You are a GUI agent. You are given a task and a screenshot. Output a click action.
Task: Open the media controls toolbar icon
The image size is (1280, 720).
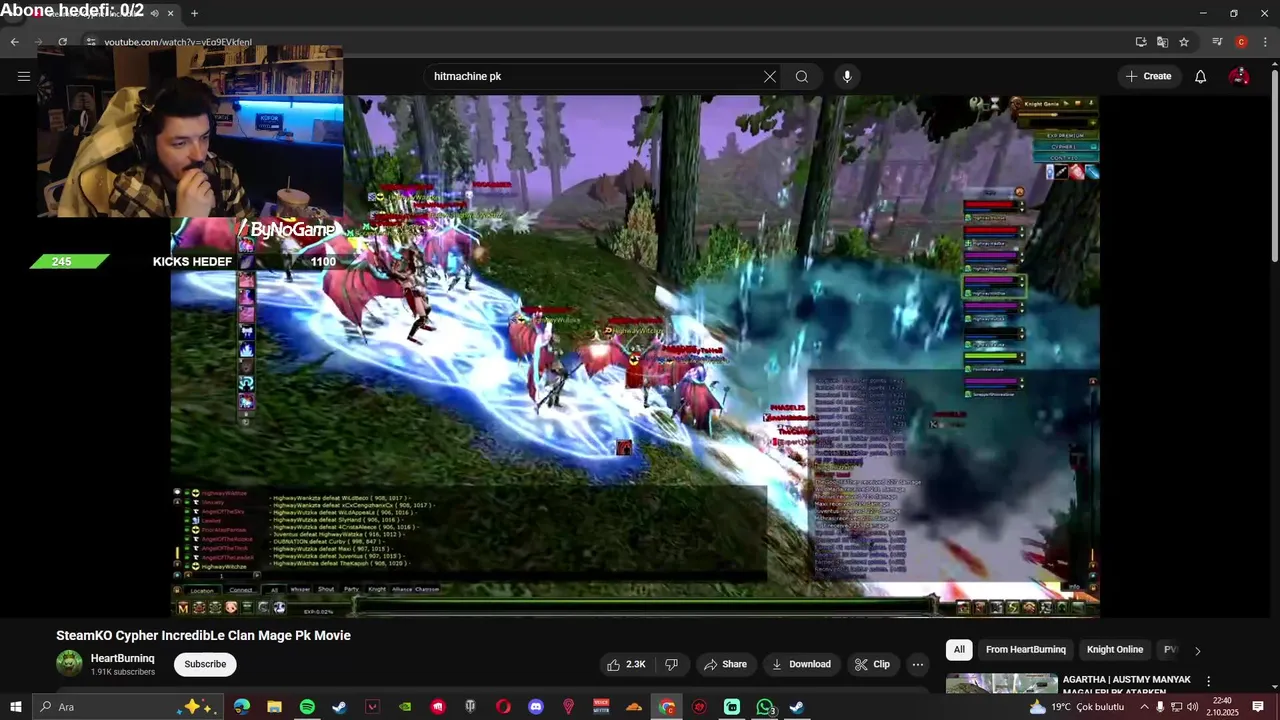[1217, 42]
